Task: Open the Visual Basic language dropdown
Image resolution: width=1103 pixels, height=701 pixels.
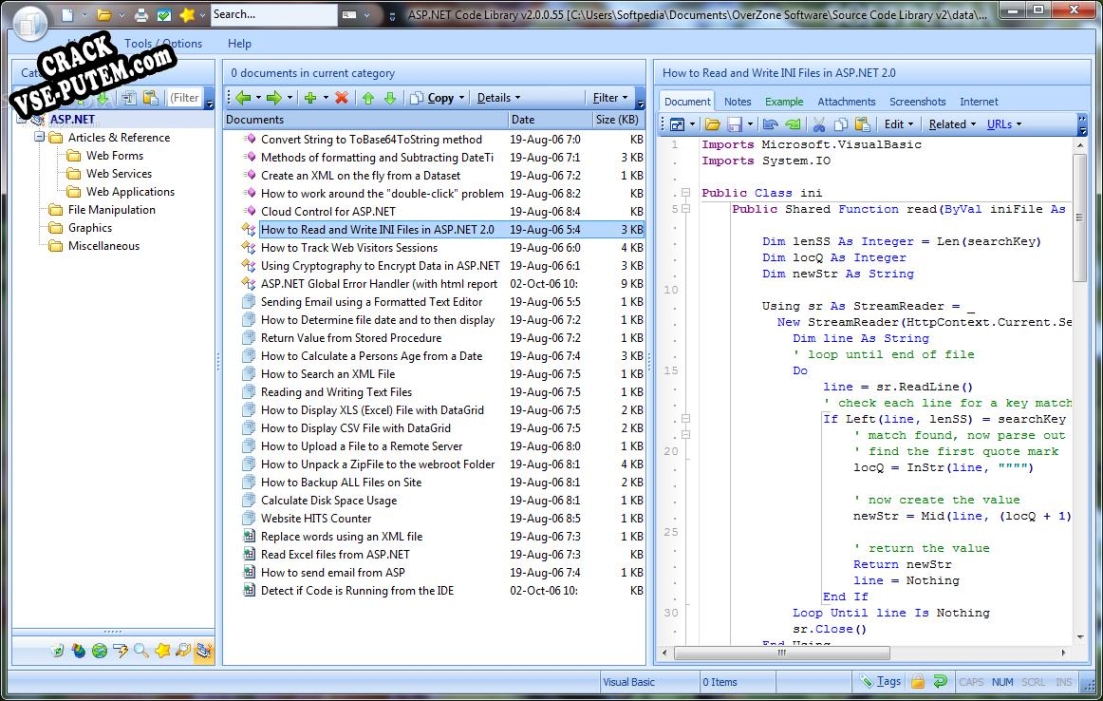Action: point(646,681)
